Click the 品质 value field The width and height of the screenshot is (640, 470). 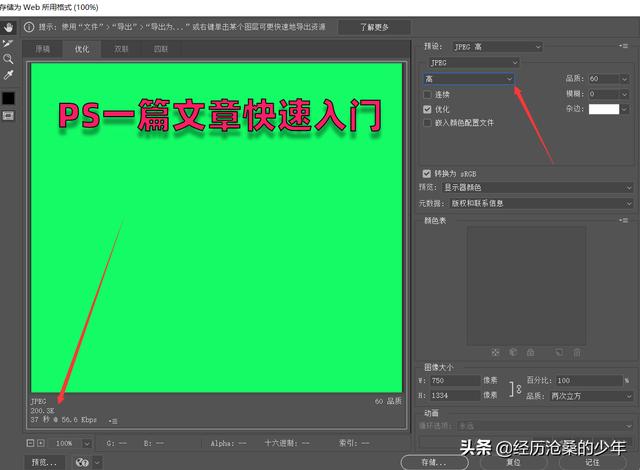pyautogui.click(x=604, y=79)
